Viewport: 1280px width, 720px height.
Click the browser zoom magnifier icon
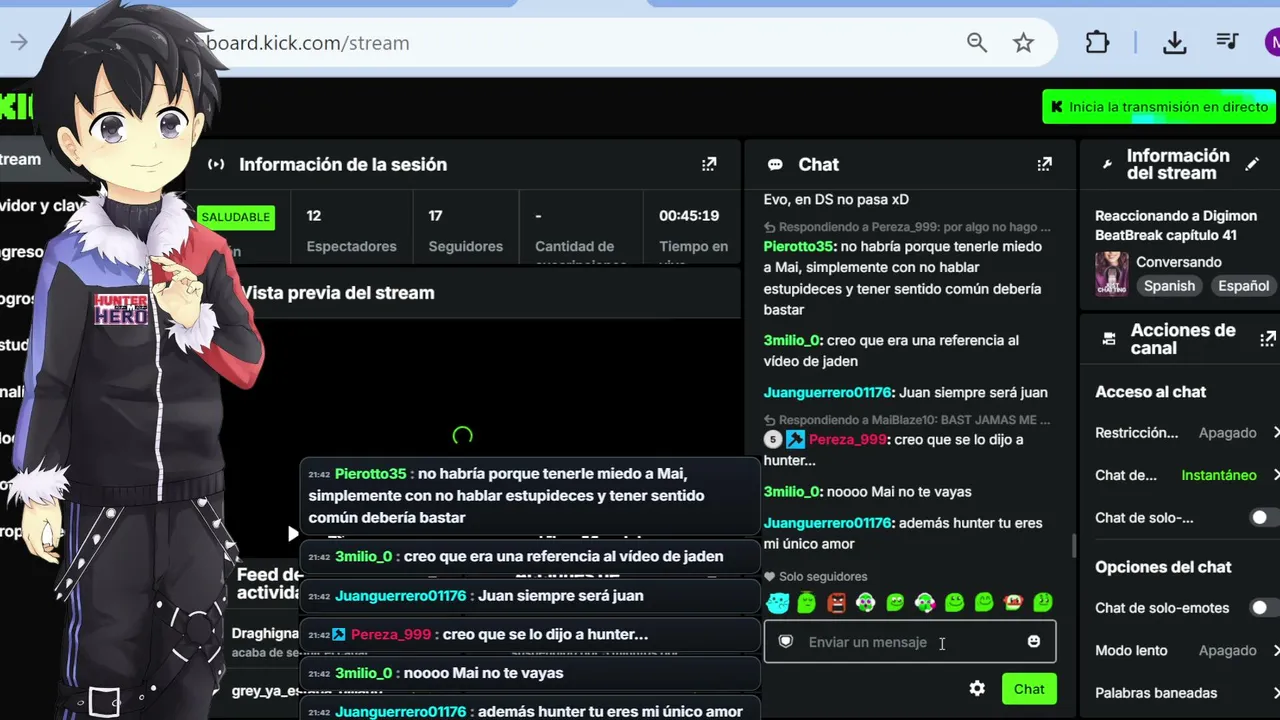tap(977, 43)
